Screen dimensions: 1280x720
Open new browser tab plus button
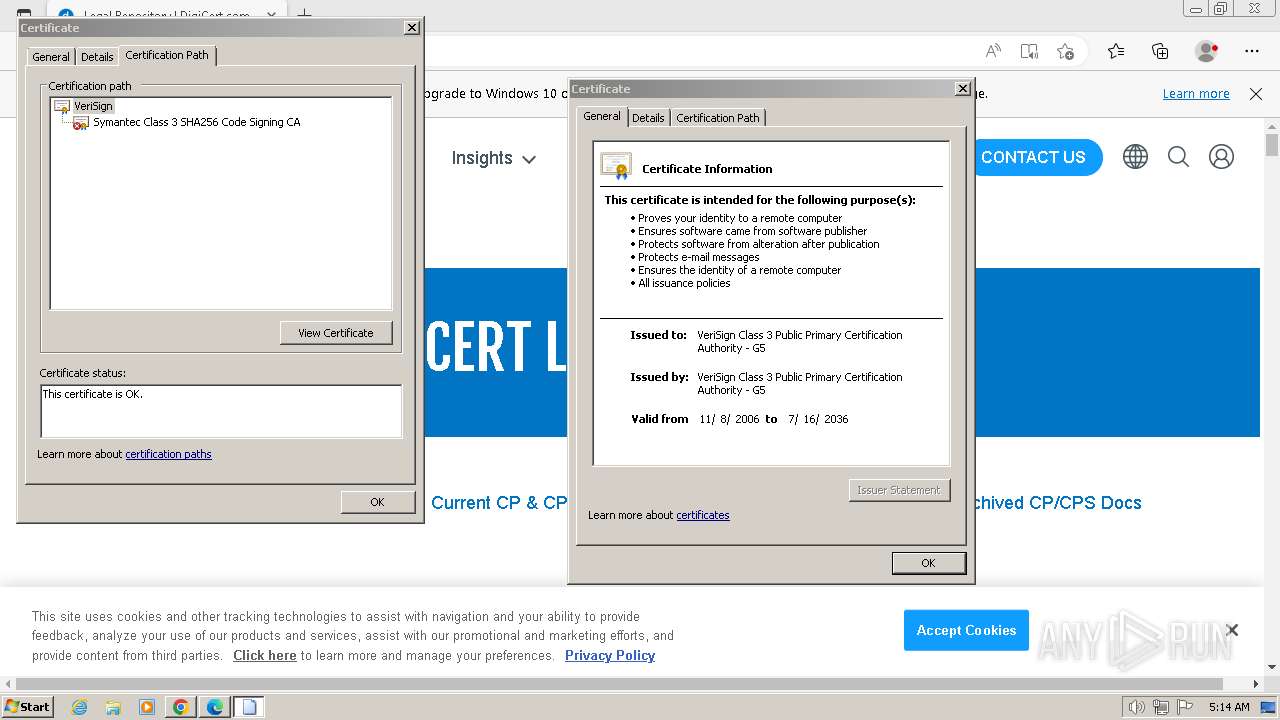click(x=305, y=14)
